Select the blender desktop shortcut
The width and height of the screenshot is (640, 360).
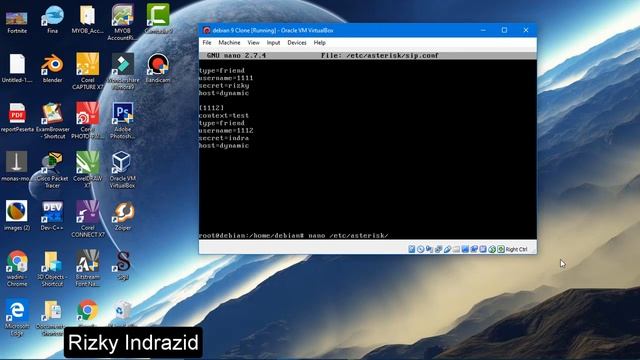coord(52,69)
